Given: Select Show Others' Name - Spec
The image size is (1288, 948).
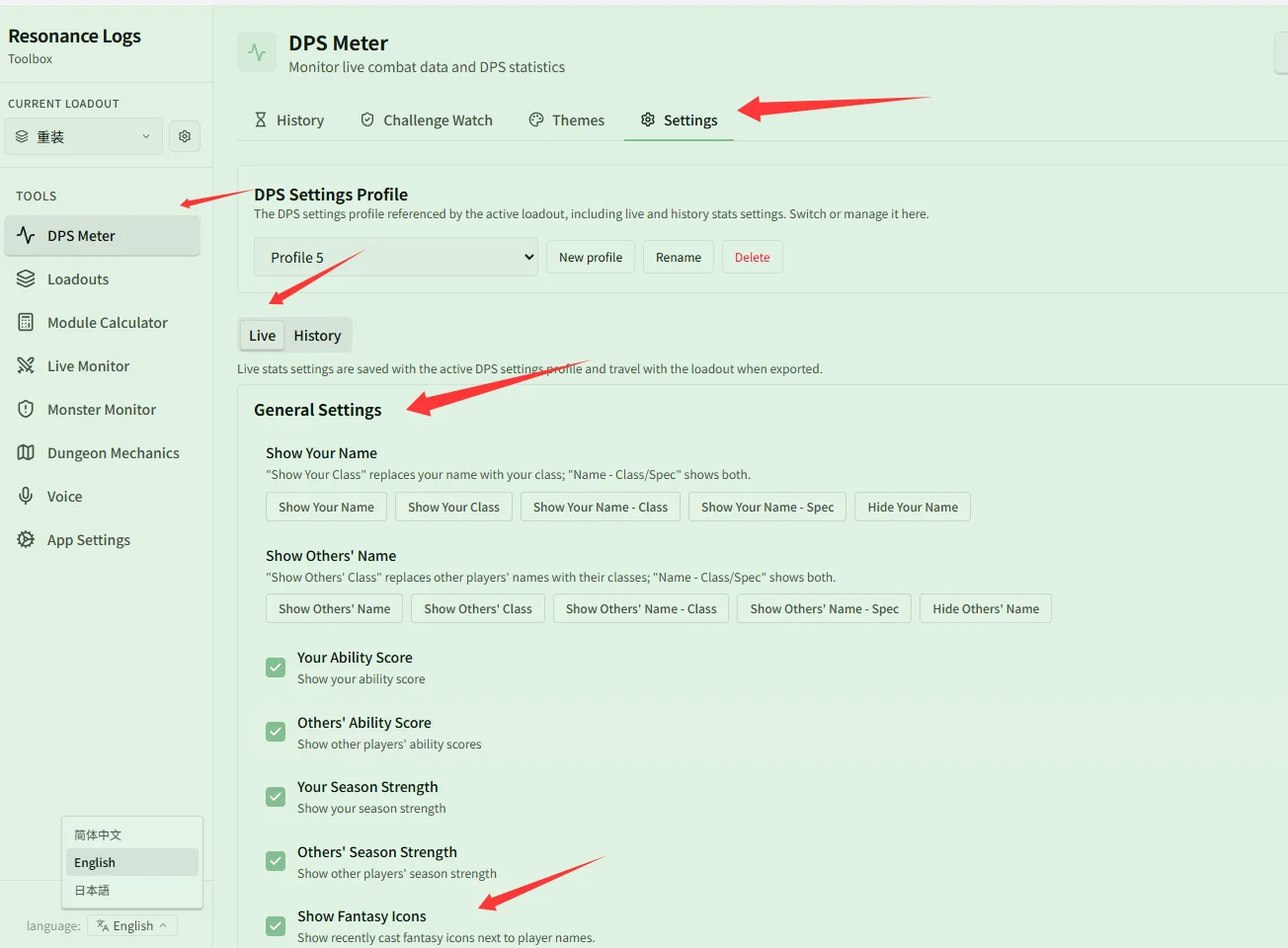Looking at the screenshot, I should [825, 608].
